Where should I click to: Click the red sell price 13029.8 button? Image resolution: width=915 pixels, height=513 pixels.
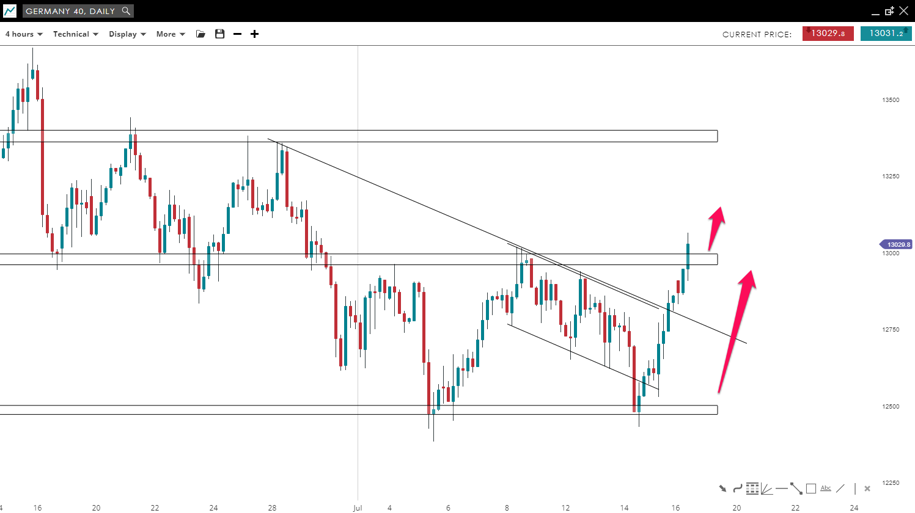pos(828,34)
